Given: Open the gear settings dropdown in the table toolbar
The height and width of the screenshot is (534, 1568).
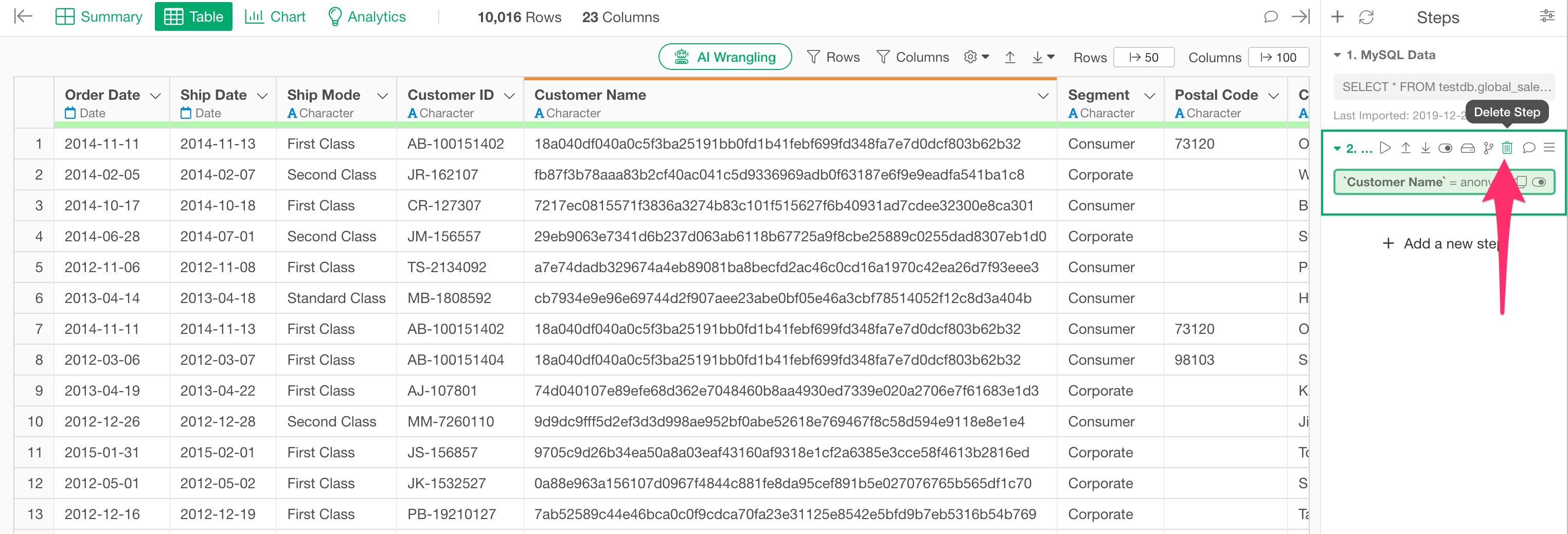Looking at the screenshot, I should (x=976, y=57).
